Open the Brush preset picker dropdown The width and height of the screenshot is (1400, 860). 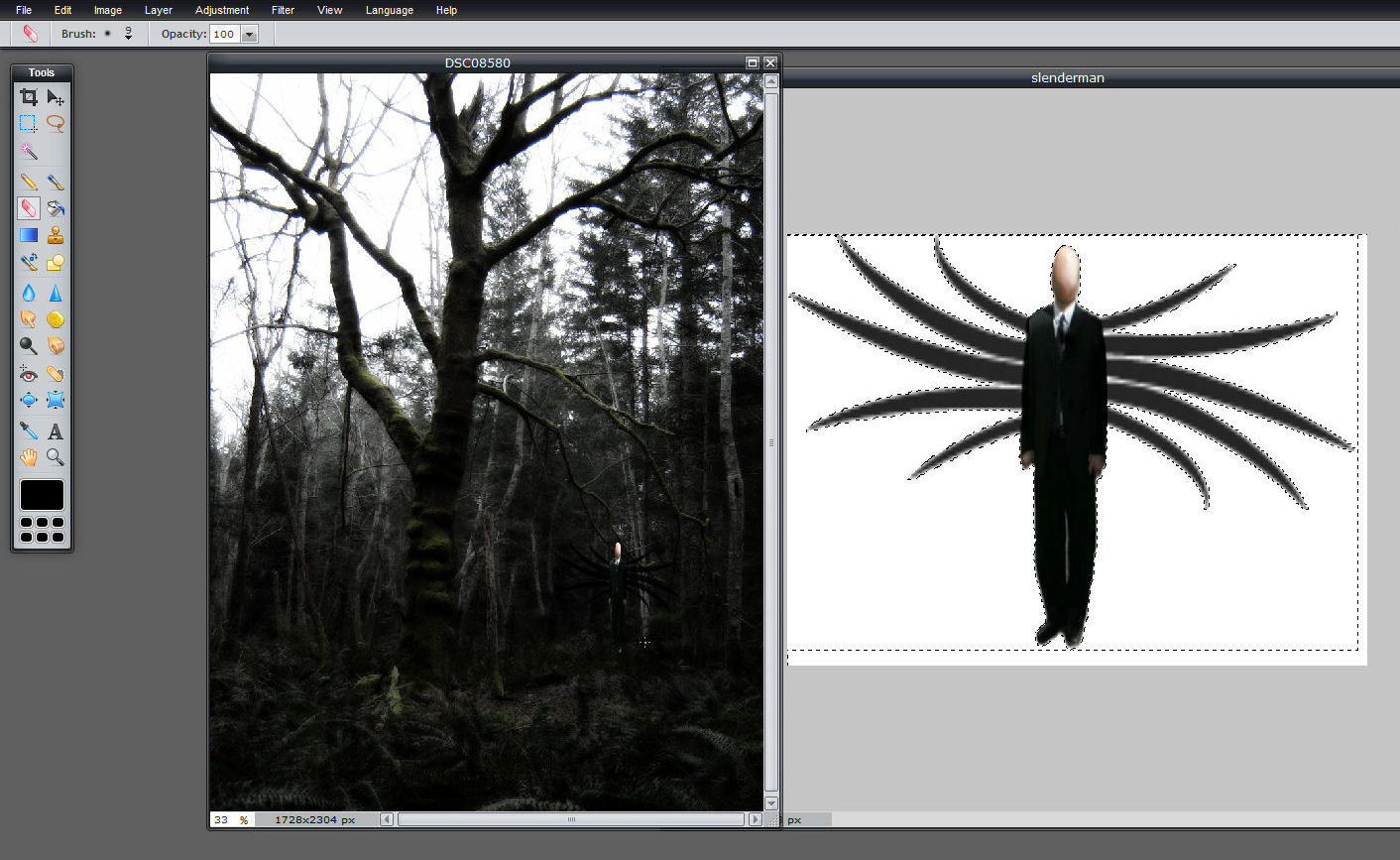tap(128, 34)
